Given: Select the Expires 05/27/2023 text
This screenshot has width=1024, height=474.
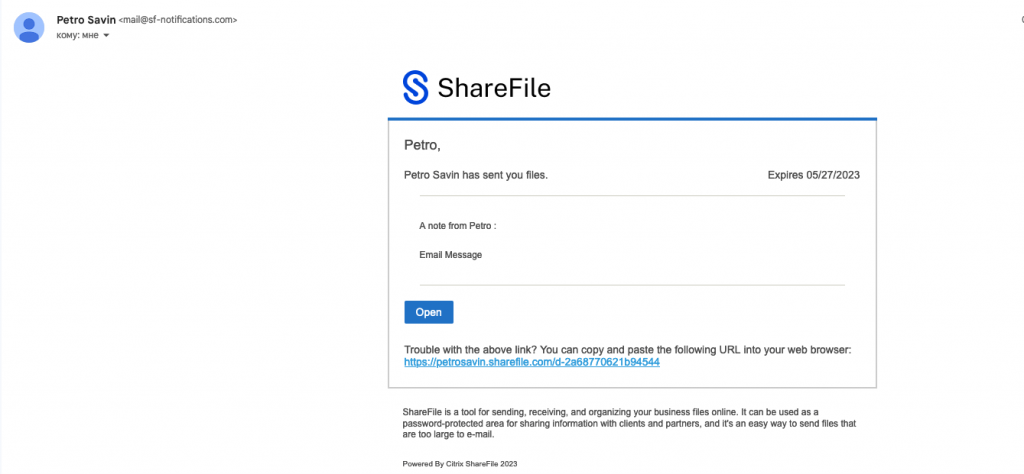Looking at the screenshot, I should [814, 175].
